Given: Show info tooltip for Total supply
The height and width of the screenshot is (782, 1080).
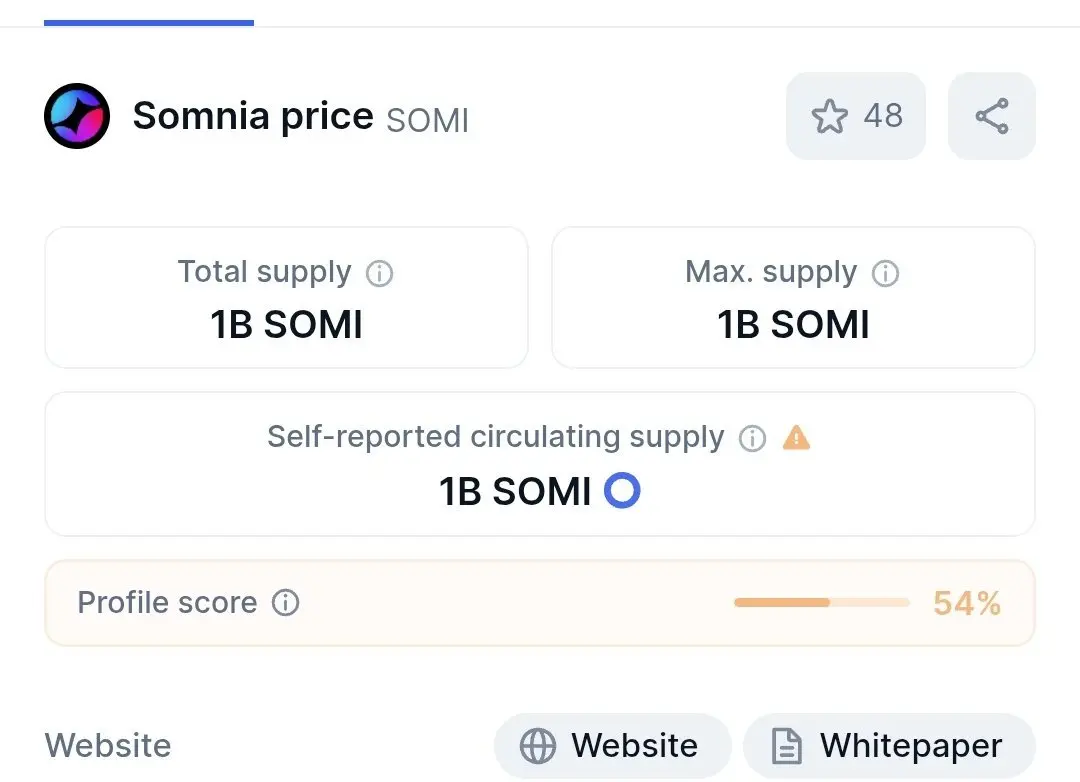Looking at the screenshot, I should pyautogui.click(x=379, y=273).
